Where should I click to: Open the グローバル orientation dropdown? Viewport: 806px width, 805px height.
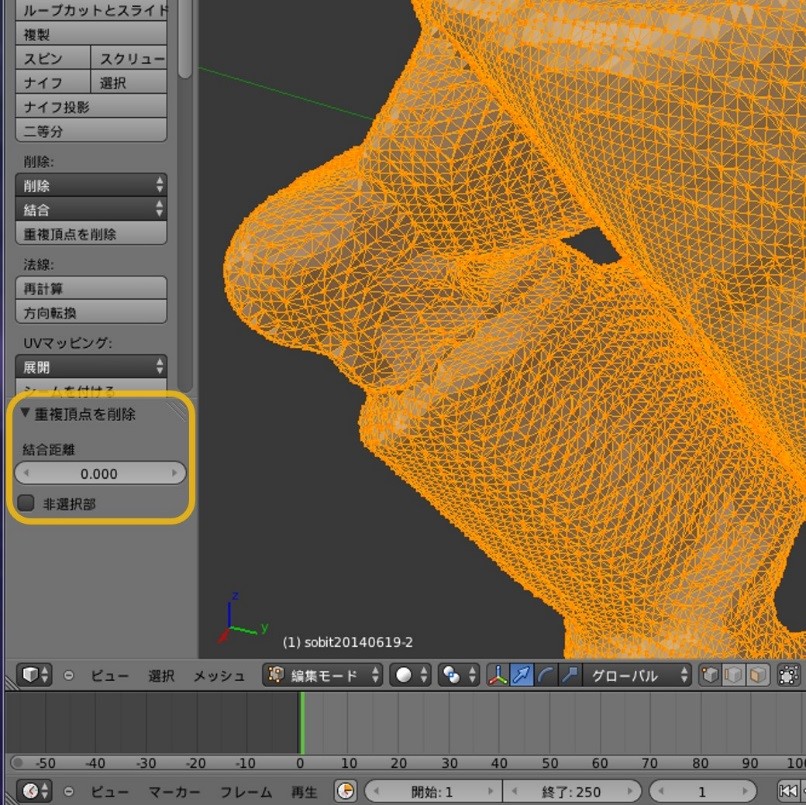[x=637, y=675]
